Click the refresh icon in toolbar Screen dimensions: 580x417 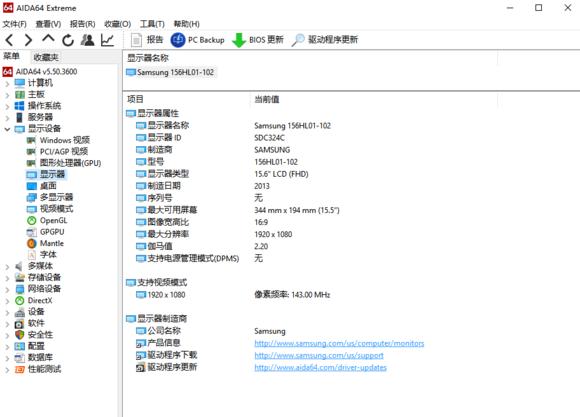(68, 40)
